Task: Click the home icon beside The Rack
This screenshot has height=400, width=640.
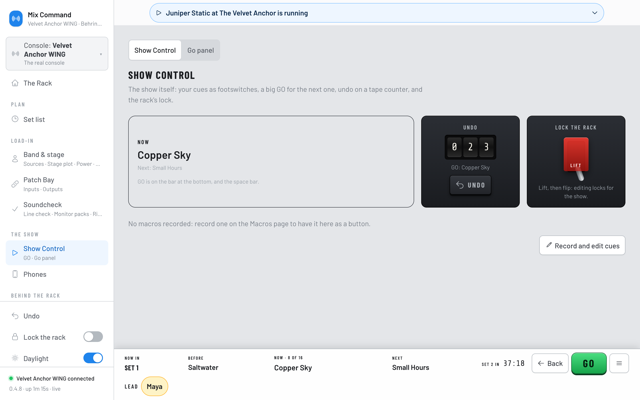Action: [15, 83]
